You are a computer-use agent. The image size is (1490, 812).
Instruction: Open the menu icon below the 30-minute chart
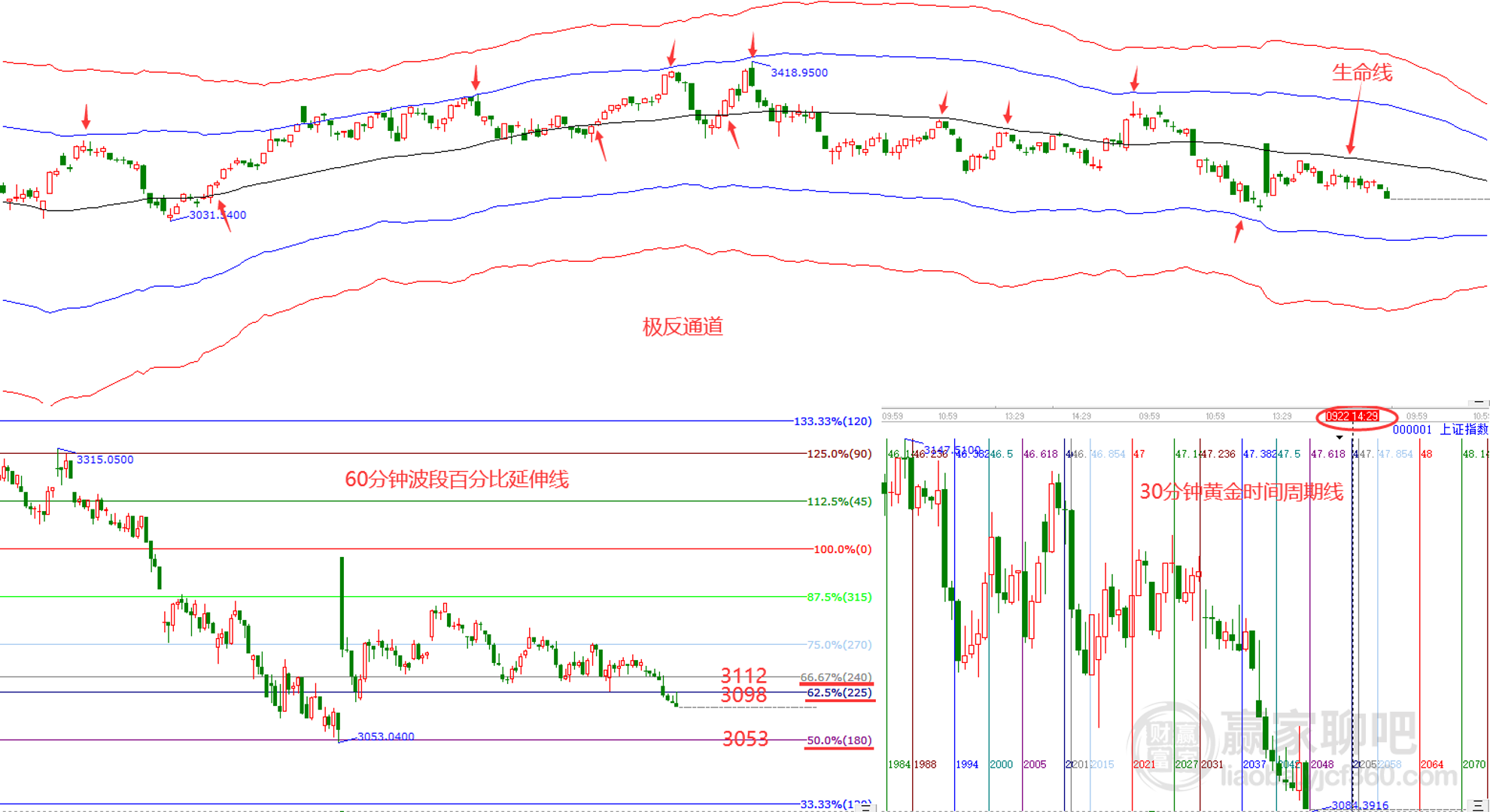[x=1478, y=805]
